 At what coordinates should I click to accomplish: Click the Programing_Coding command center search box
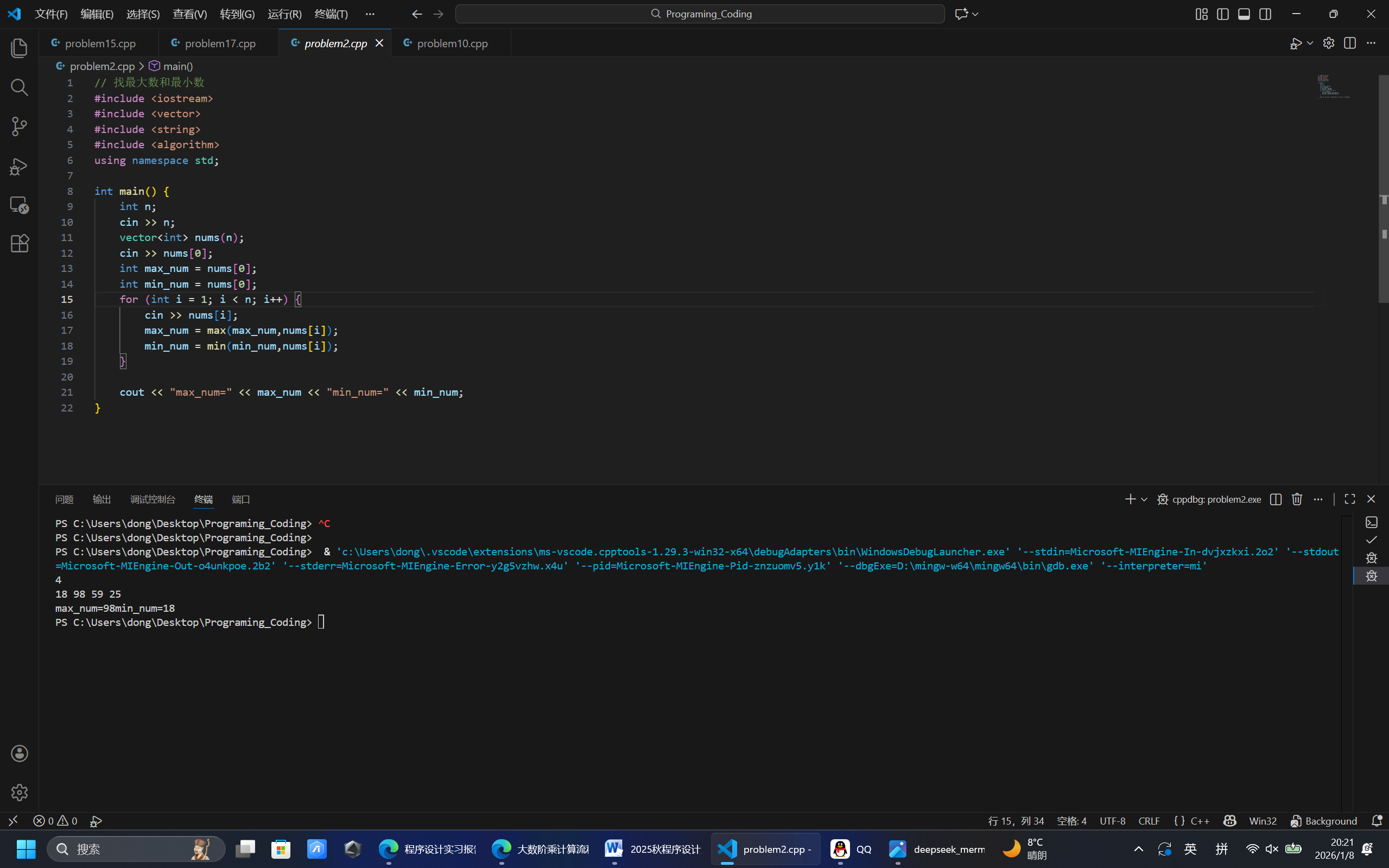pyautogui.click(x=700, y=14)
